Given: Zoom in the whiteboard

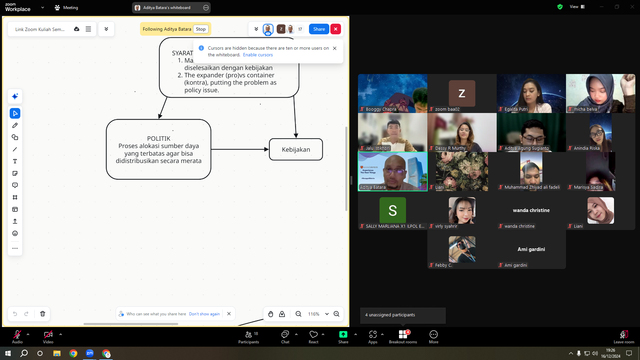Looking at the screenshot, I should tap(336, 314).
